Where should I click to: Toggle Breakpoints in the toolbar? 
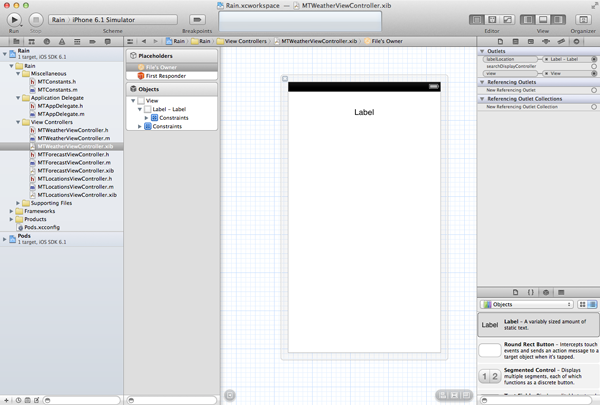tap(197, 19)
